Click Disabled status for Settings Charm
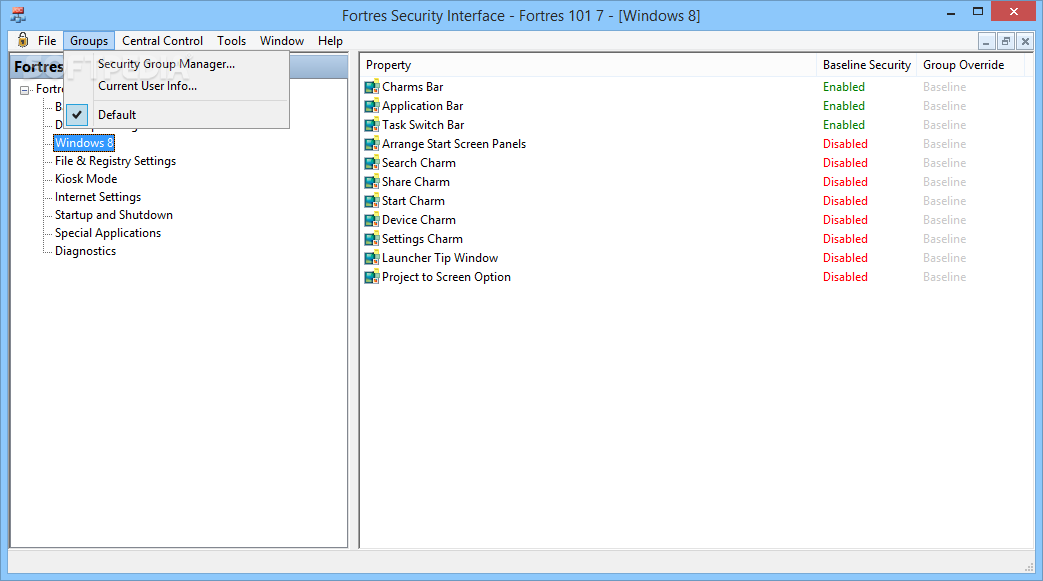 pyautogui.click(x=845, y=239)
